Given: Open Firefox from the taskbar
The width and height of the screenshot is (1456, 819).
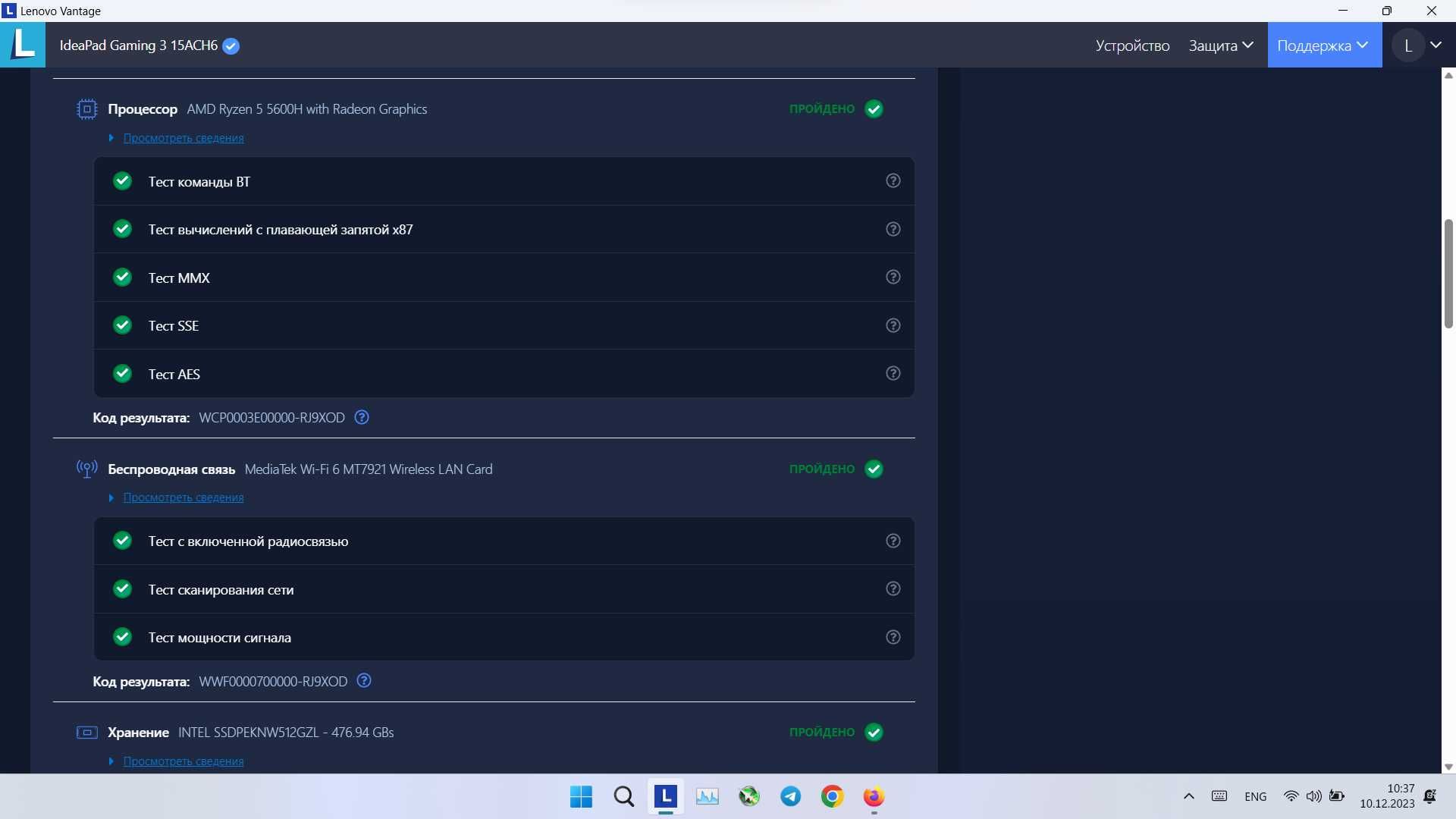Looking at the screenshot, I should pos(874,797).
